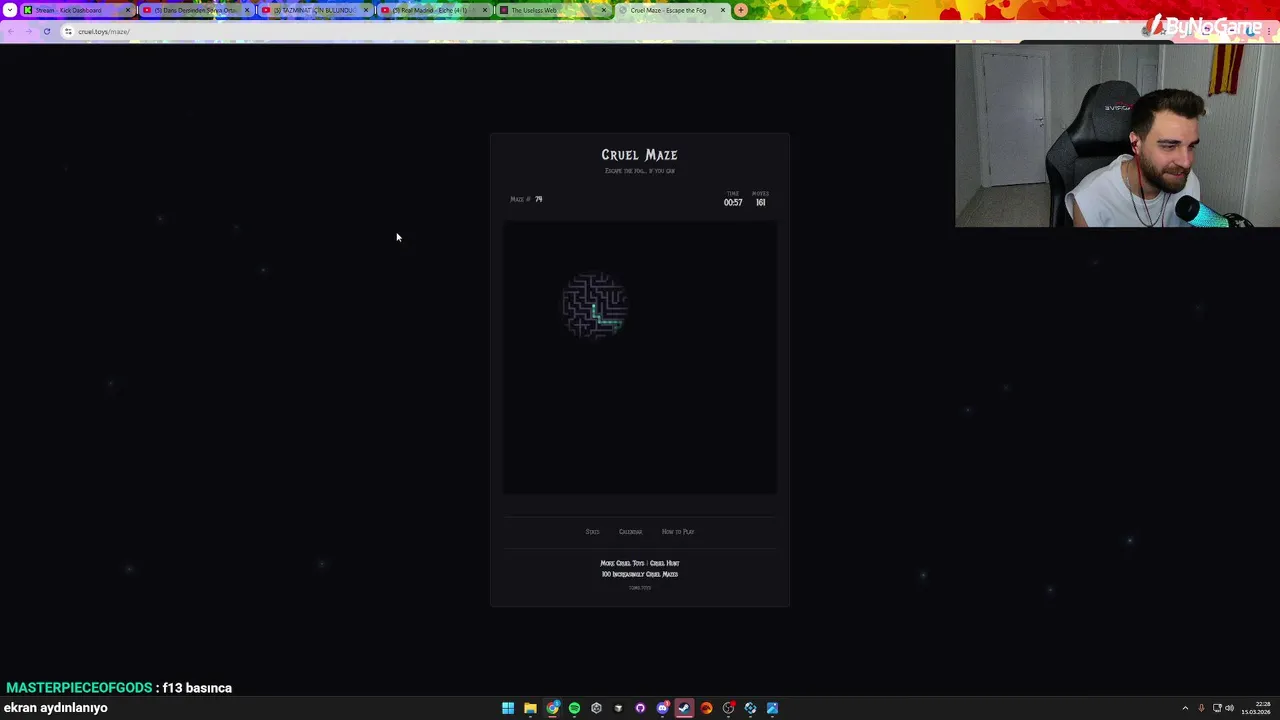Go forward with the browser forward arrow
Image resolution: width=1280 pixels, height=720 pixels.
click(x=28, y=31)
